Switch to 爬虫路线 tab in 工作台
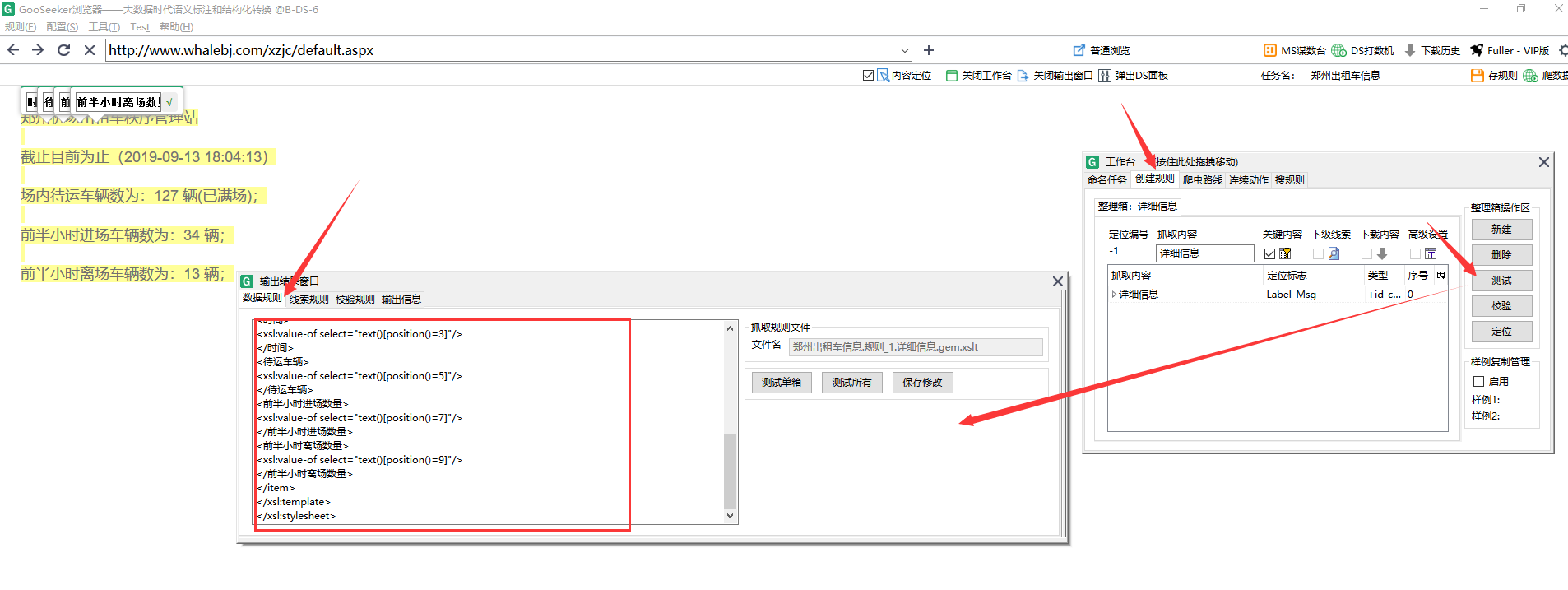The image size is (1568, 590). 1203,179
